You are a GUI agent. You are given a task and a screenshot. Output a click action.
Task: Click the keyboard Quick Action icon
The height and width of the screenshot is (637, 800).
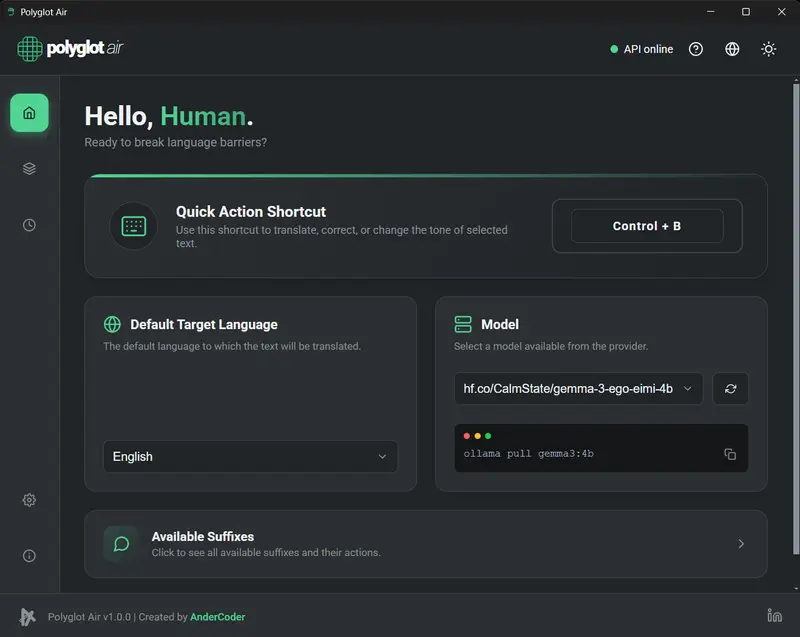[x=133, y=226]
